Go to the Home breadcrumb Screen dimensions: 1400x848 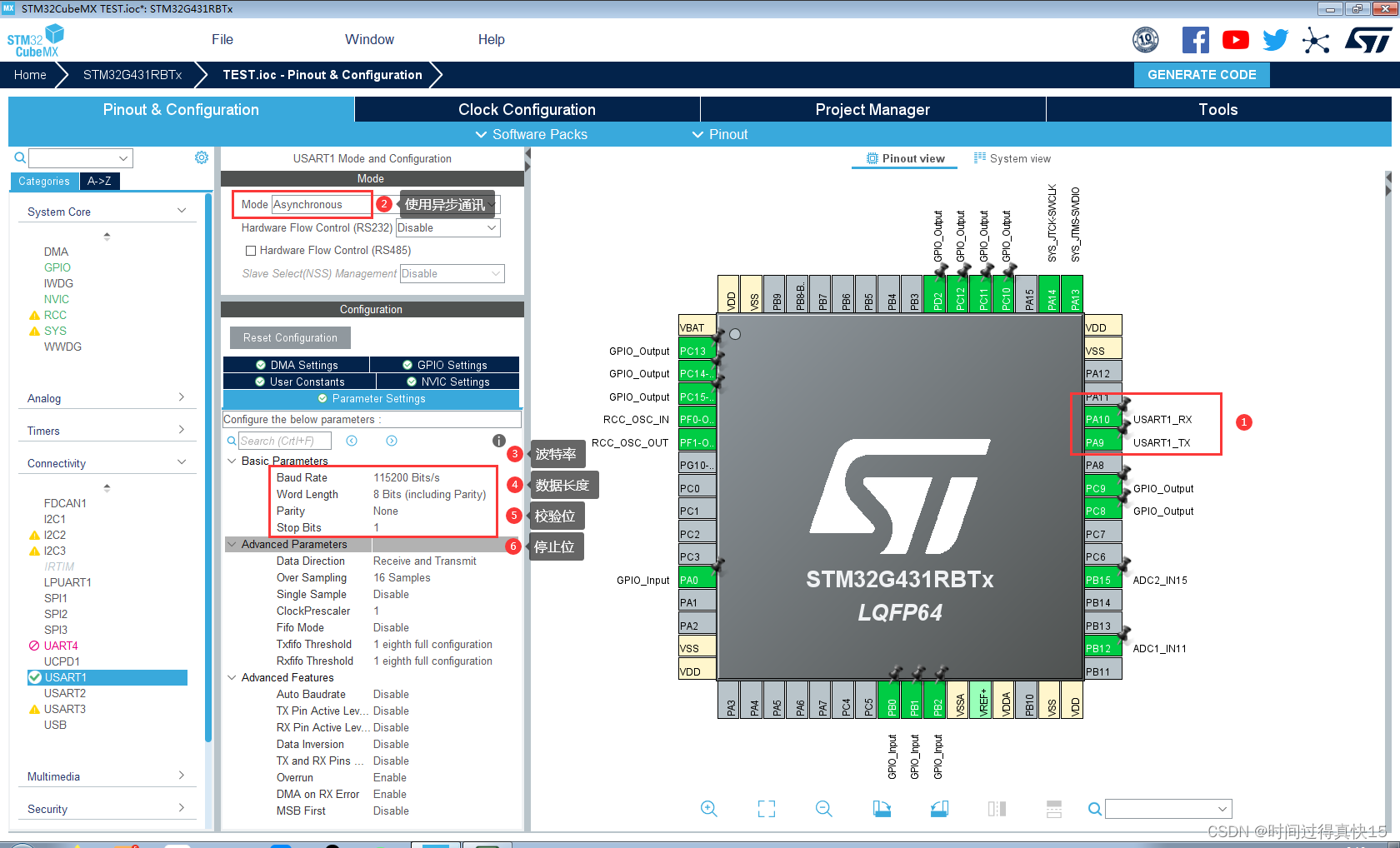point(30,74)
